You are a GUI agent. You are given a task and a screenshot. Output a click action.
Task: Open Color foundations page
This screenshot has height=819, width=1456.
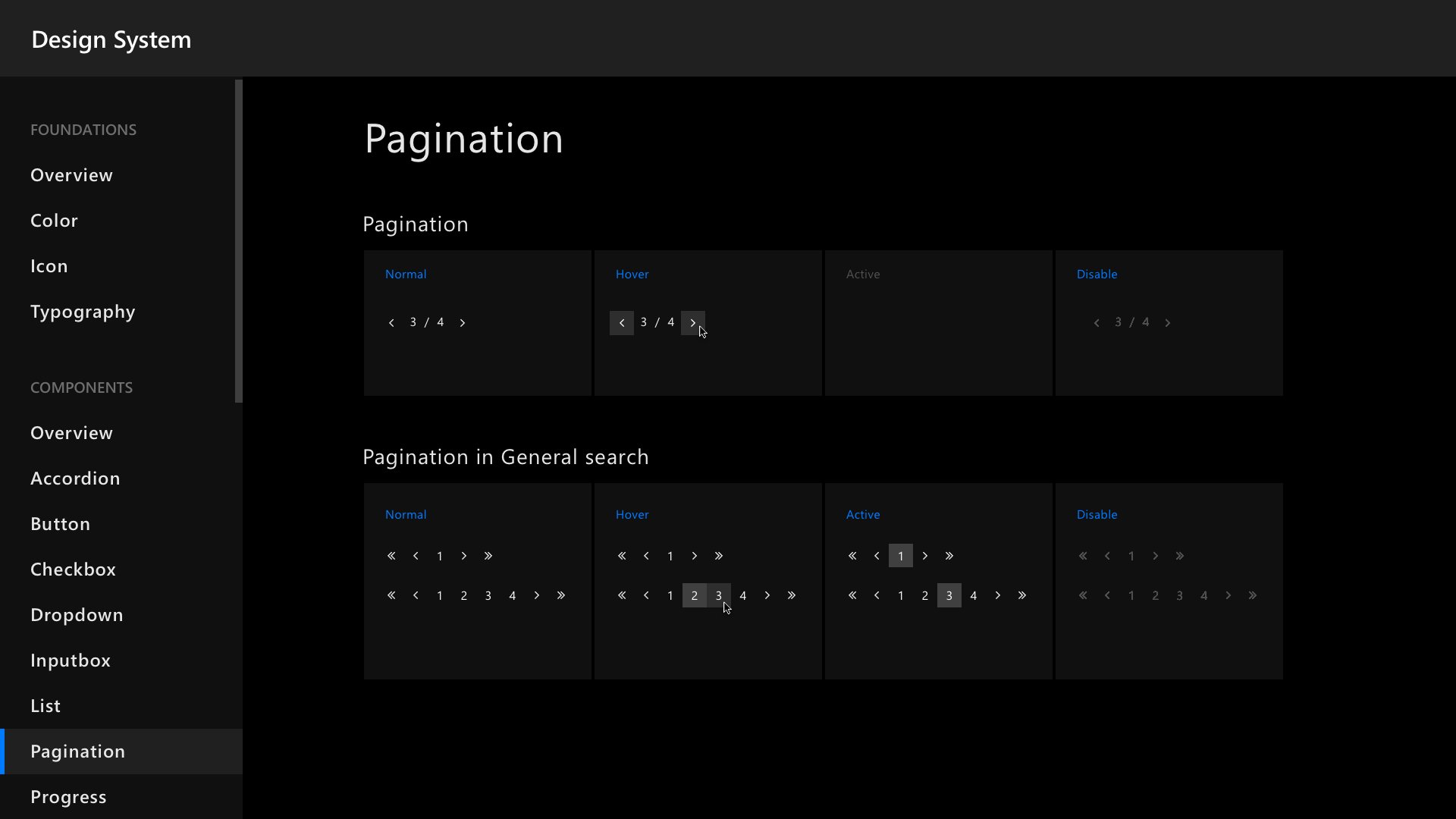pyautogui.click(x=54, y=221)
